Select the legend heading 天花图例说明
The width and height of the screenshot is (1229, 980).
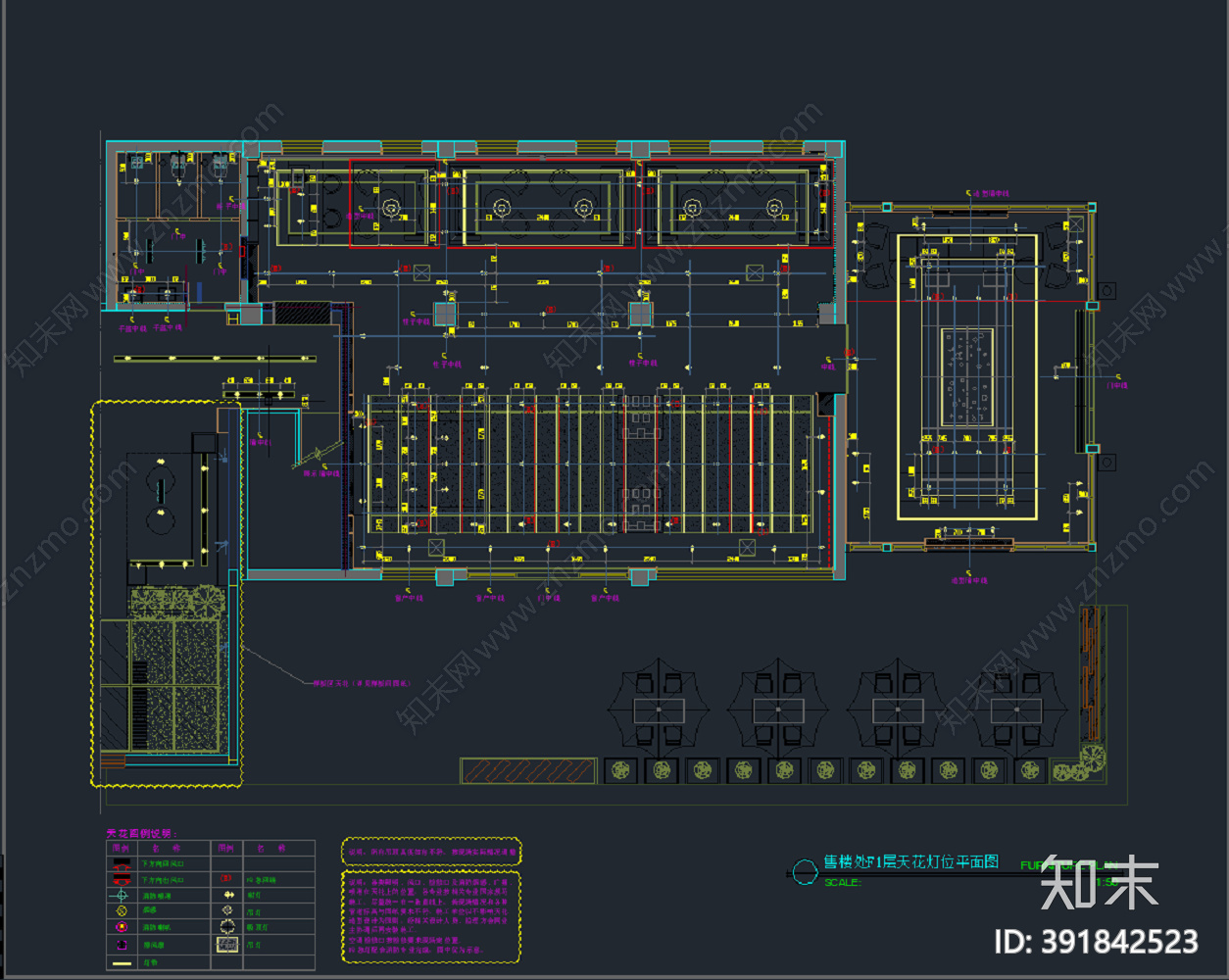(142, 833)
